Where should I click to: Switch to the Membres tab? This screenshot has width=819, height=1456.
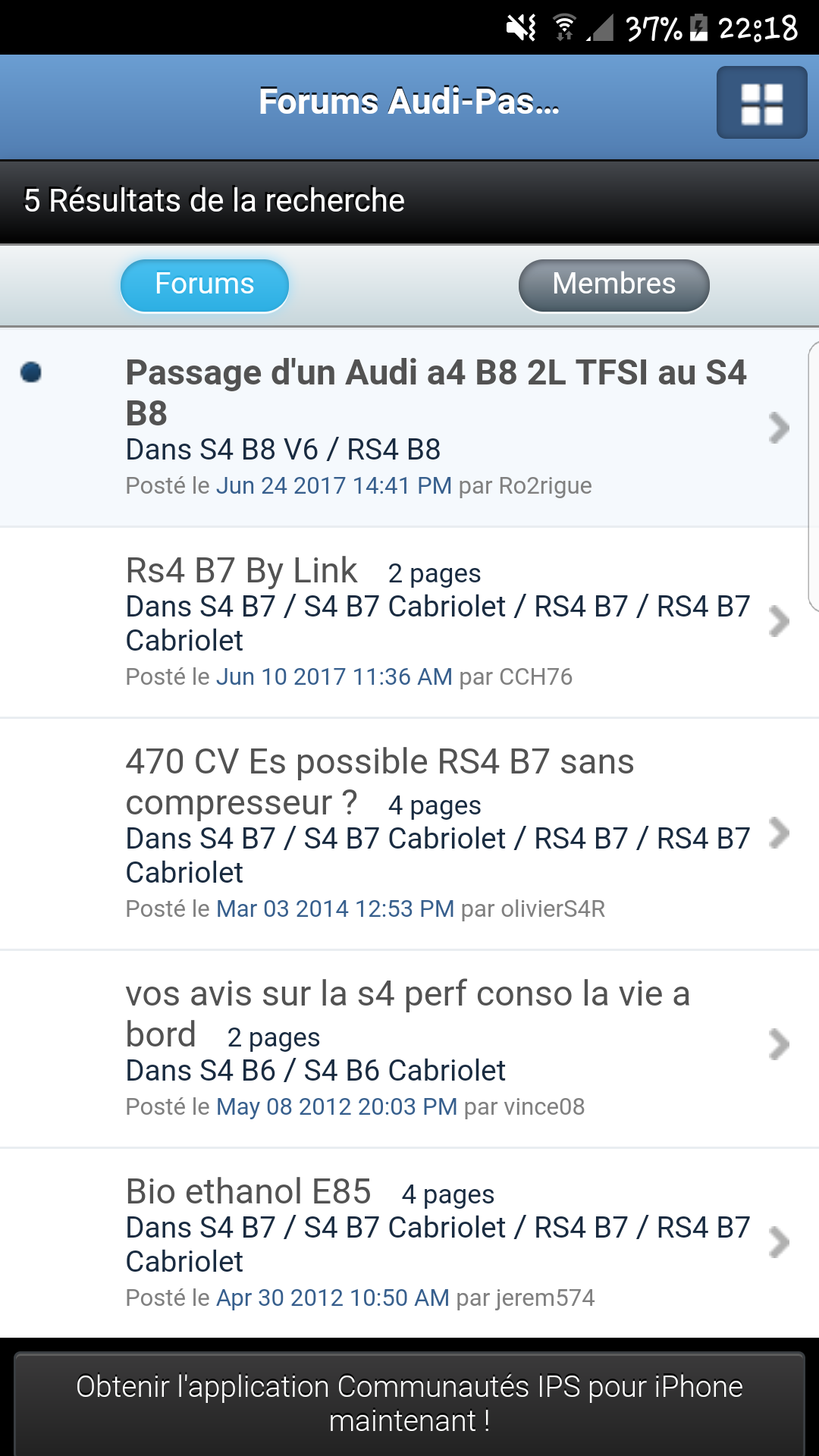point(613,285)
